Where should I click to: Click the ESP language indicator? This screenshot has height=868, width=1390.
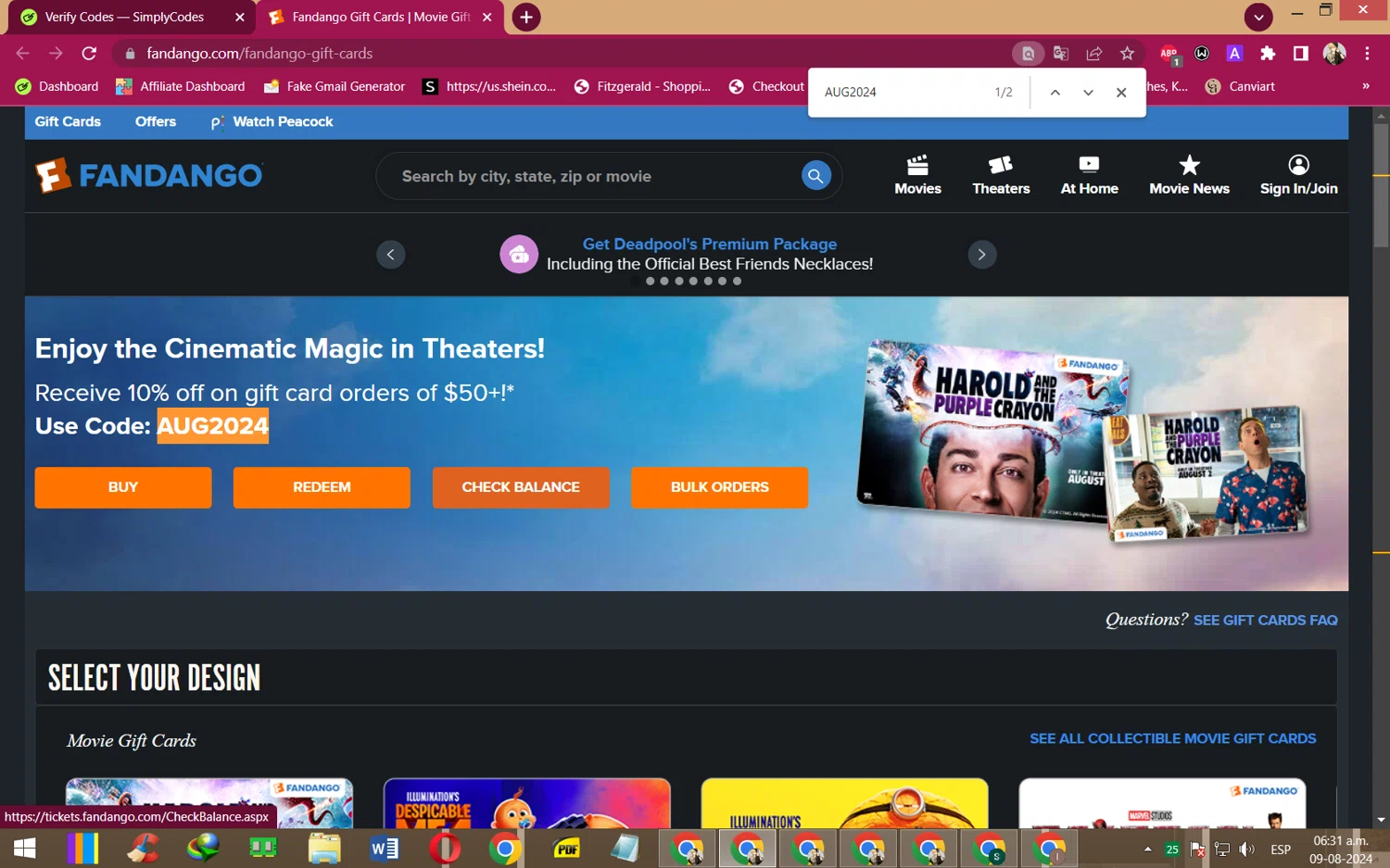[1281, 849]
